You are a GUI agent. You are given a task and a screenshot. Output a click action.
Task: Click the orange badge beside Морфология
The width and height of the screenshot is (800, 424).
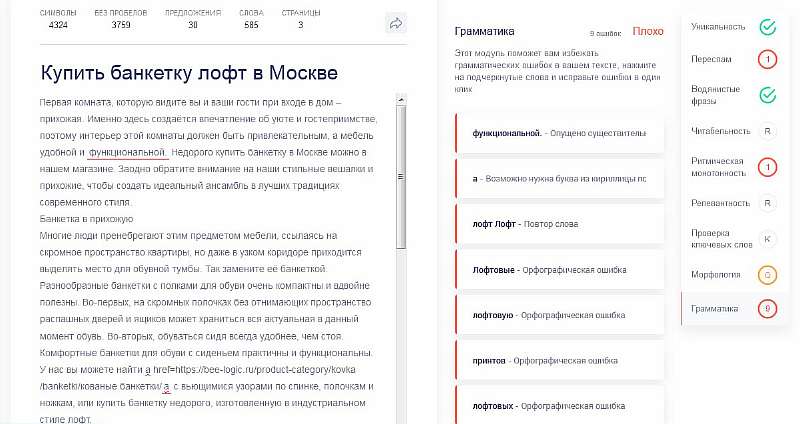click(x=767, y=275)
